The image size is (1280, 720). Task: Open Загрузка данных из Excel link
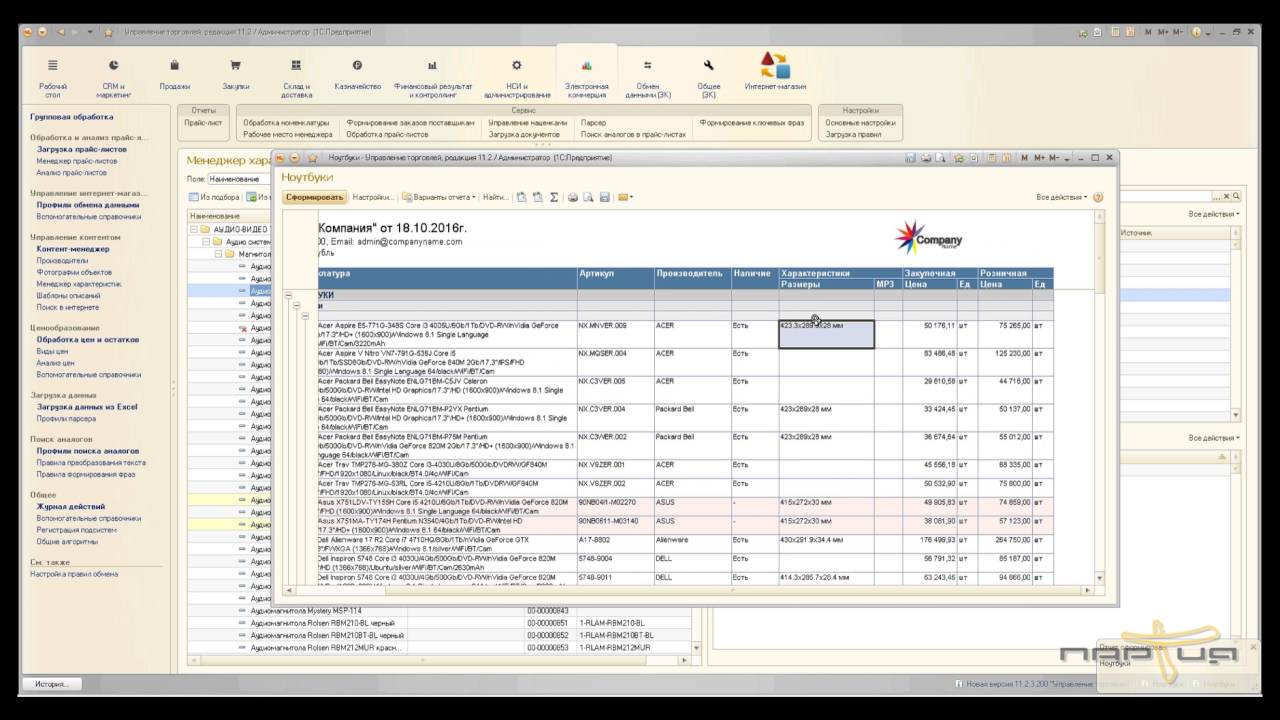[x=87, y=407]
